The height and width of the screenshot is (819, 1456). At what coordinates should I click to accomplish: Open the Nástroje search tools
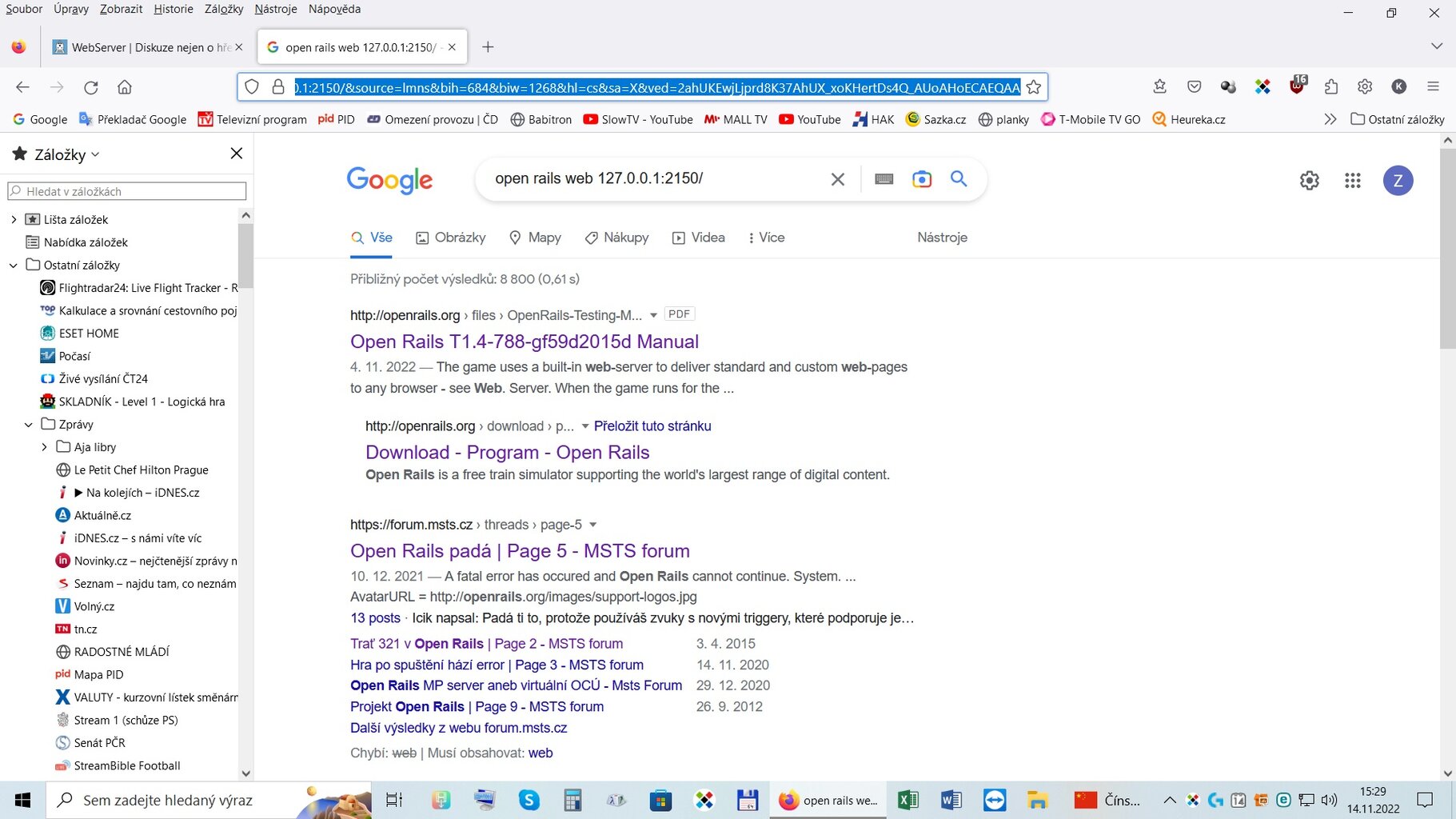coord(942,238)
